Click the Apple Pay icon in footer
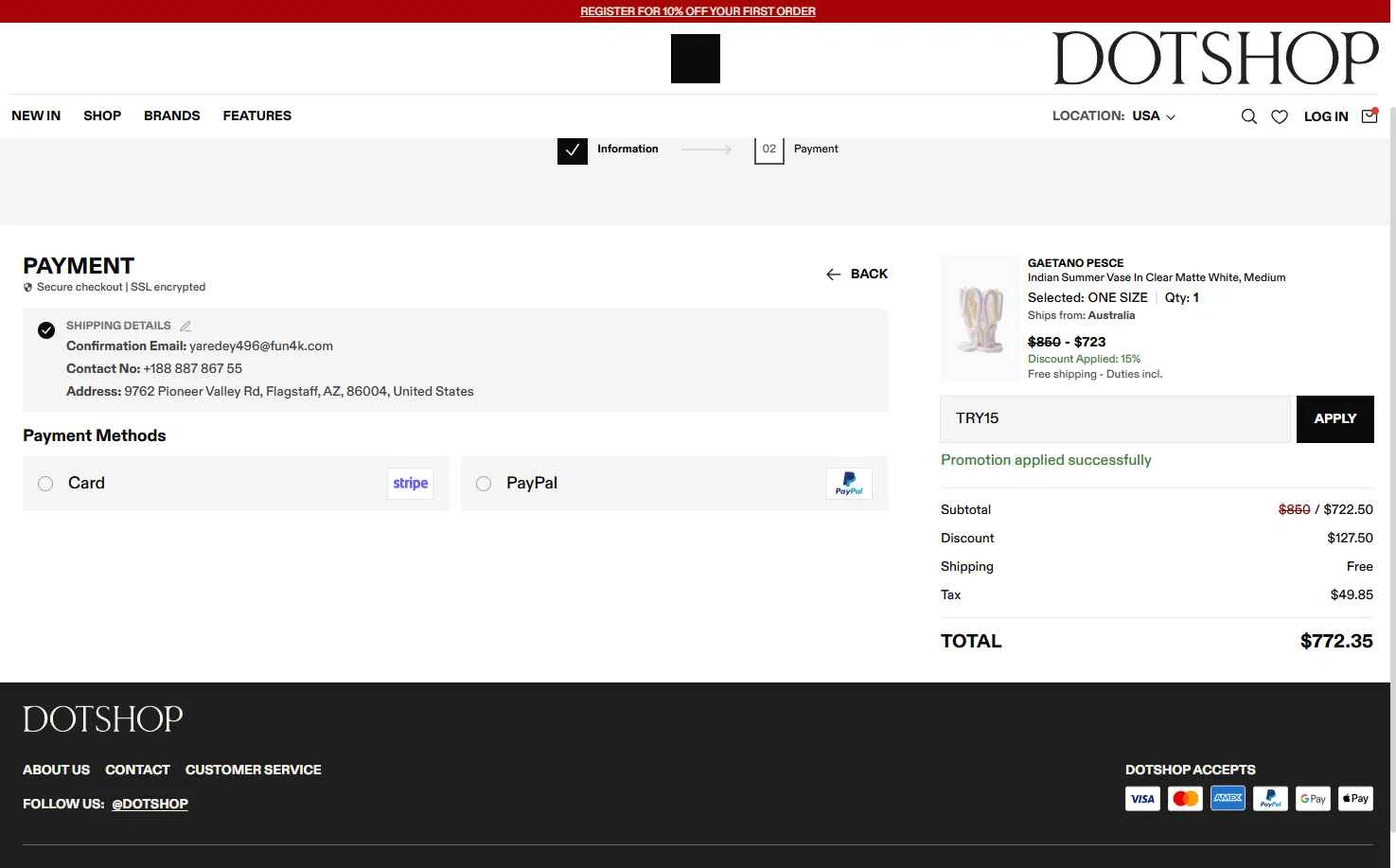Screen dimensions: 1396x868 (x=1355, y=799)
